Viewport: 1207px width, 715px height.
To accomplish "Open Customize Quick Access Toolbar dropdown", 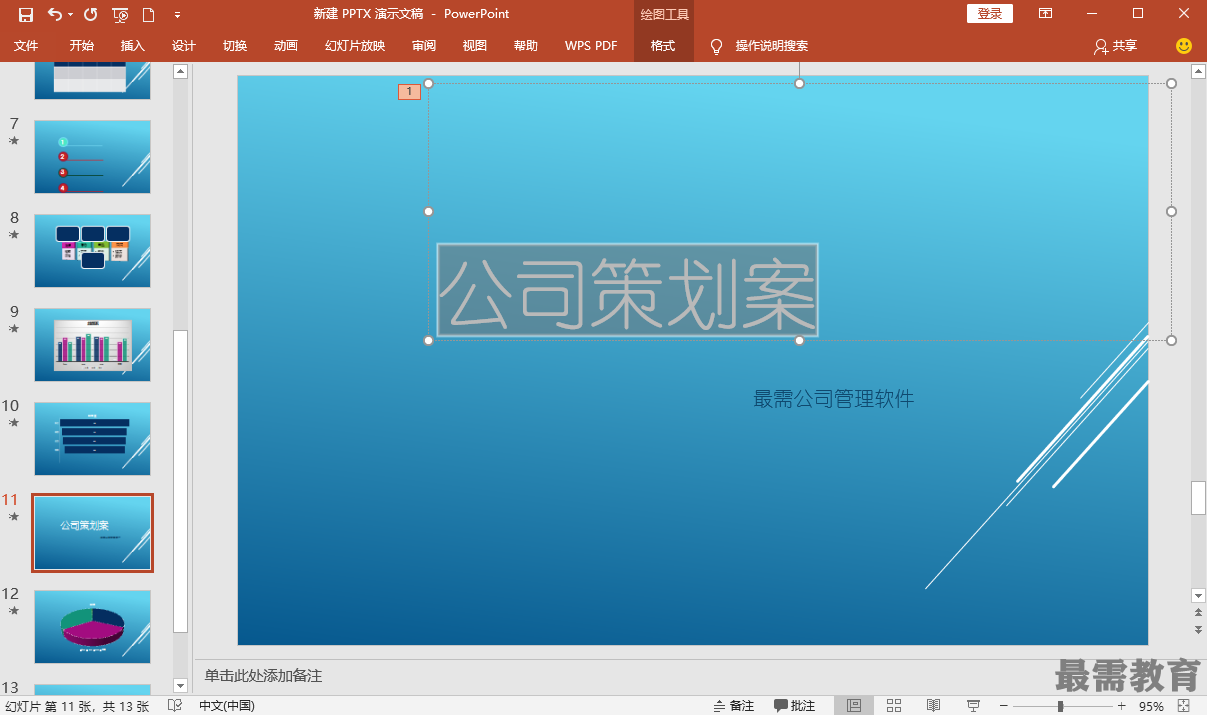I will click(x=177, y=15).
